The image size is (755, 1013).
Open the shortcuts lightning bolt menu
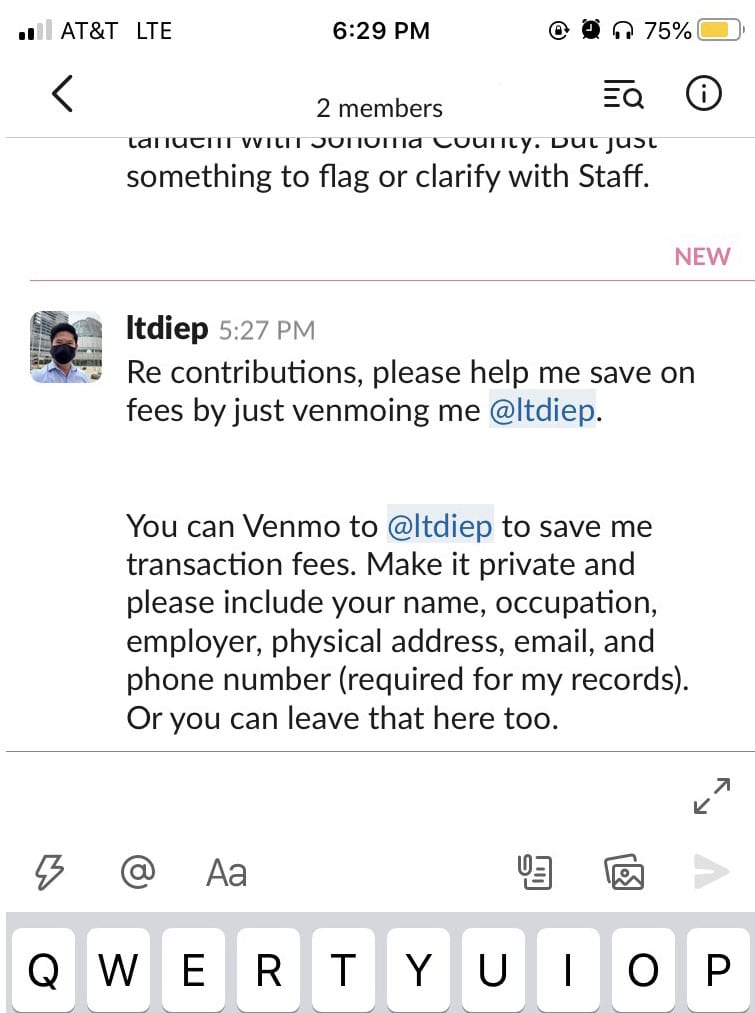[49, 872]
